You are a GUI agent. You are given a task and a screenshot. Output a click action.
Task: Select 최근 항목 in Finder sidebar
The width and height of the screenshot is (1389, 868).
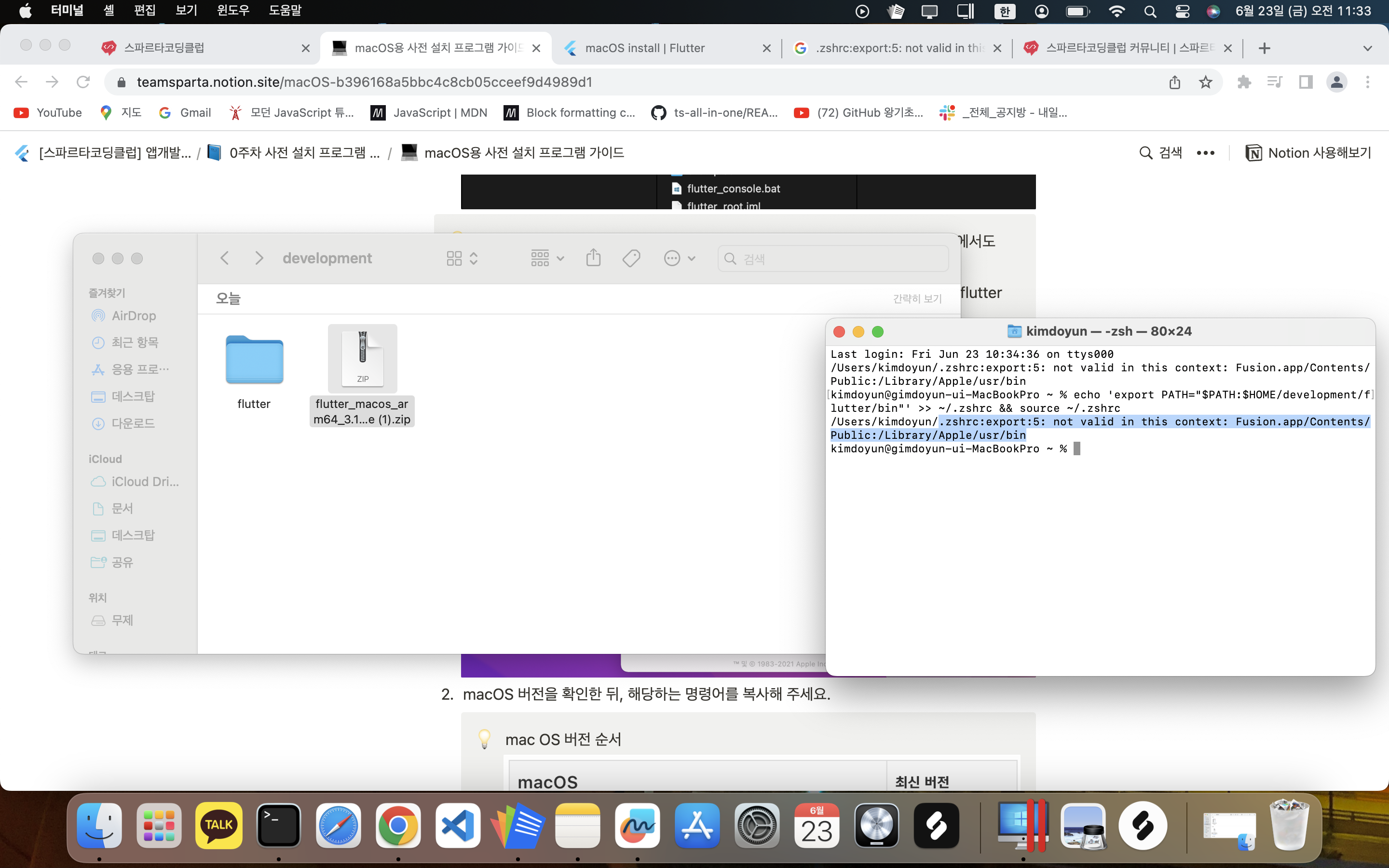point(124,342)
